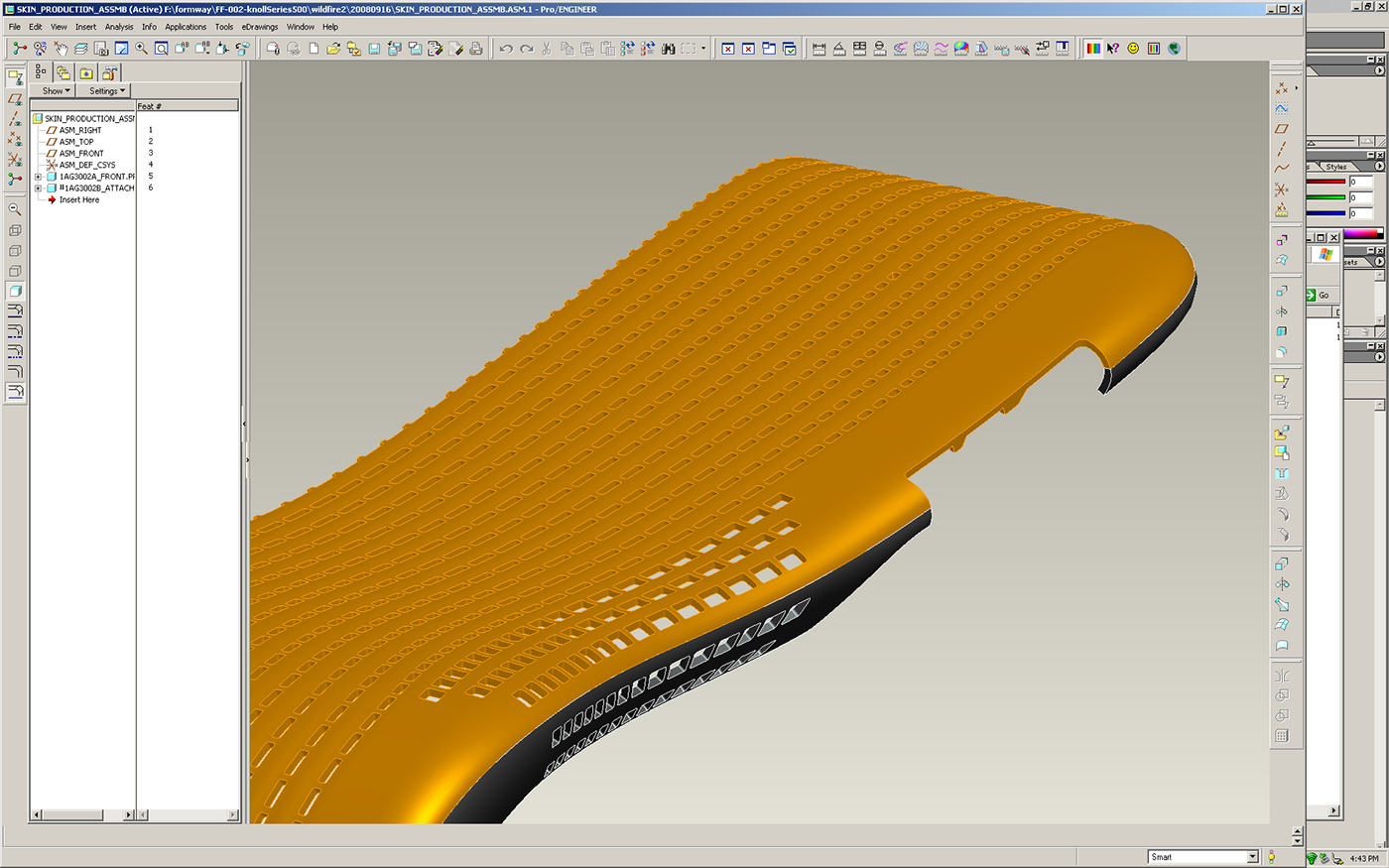Open the eDrawings menu
Viewport: 1389px width, 868px height.
click(260, 27)
